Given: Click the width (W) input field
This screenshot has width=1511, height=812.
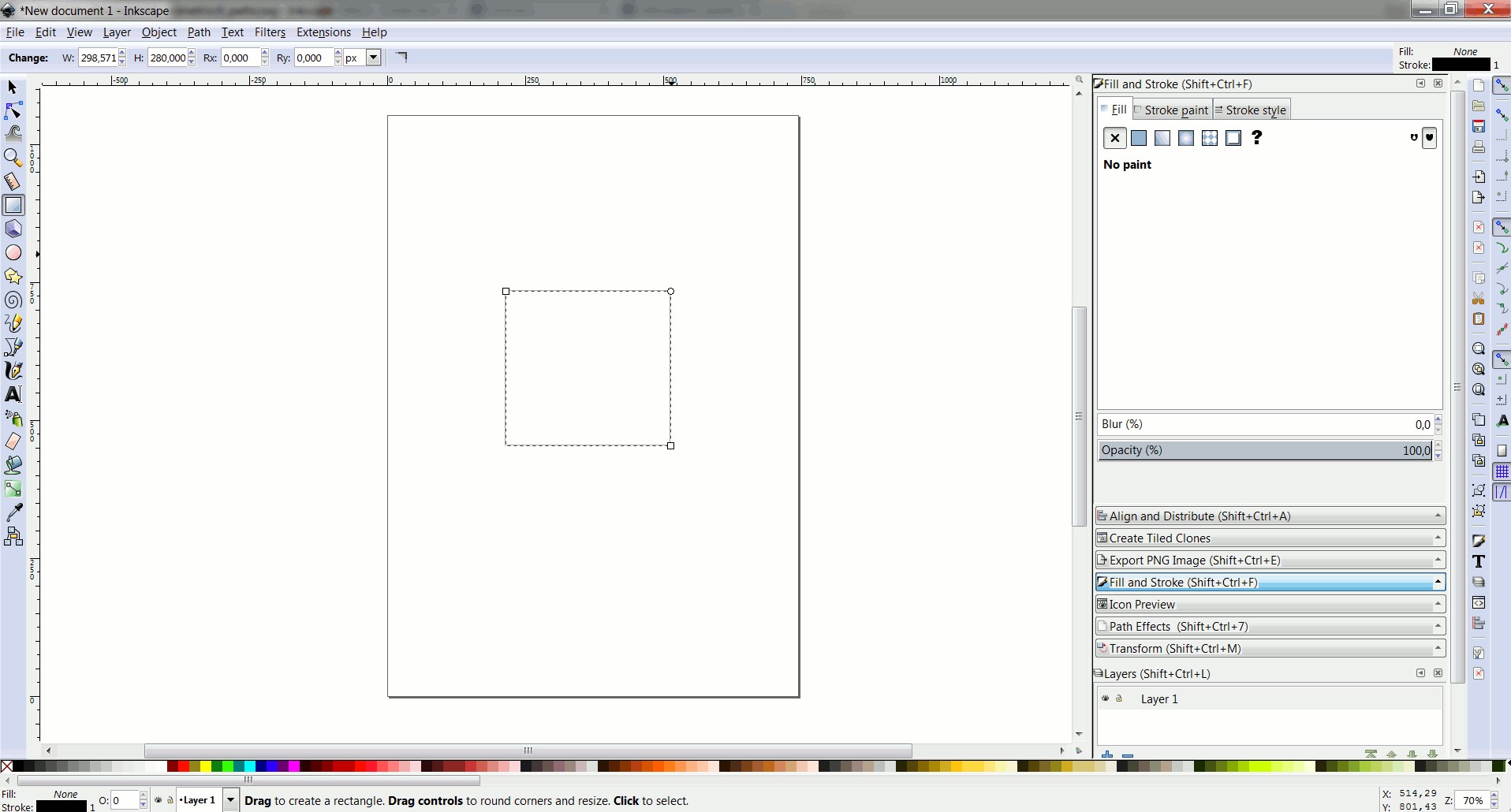Looking at the screenshot, I should (96, 57).
